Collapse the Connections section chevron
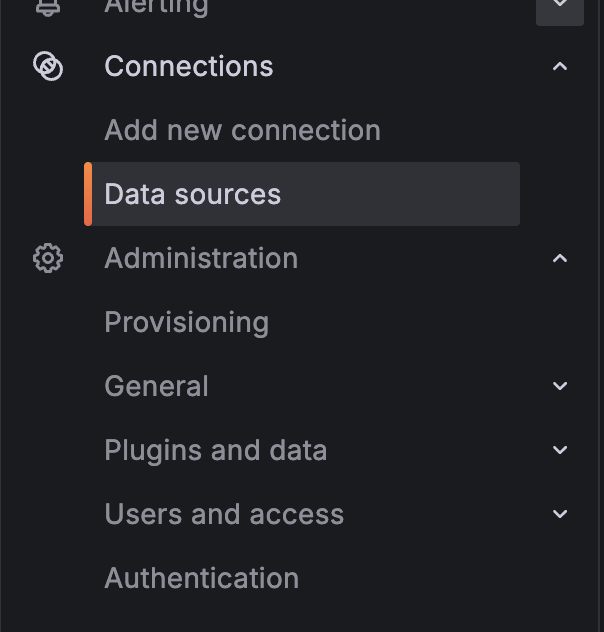This screenshot has height=632, width=604. [x=560, y=67]
